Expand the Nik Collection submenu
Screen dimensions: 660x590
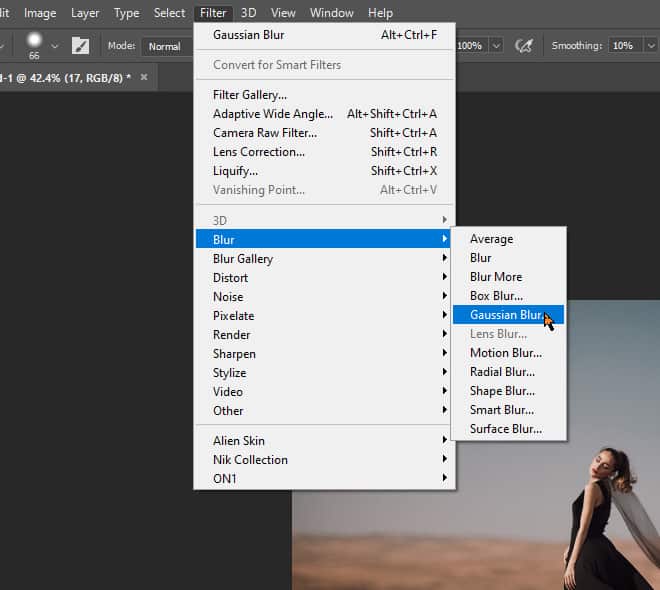coord(325,460)
